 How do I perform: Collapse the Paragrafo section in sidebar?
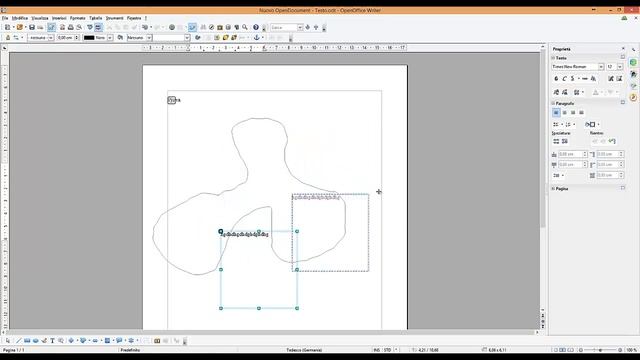553,103
